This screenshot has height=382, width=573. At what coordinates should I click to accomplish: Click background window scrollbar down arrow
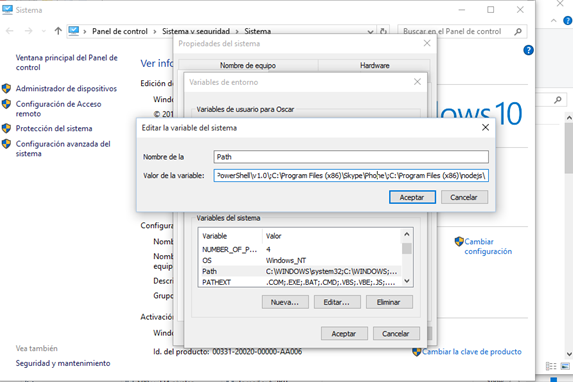point(569,354)
